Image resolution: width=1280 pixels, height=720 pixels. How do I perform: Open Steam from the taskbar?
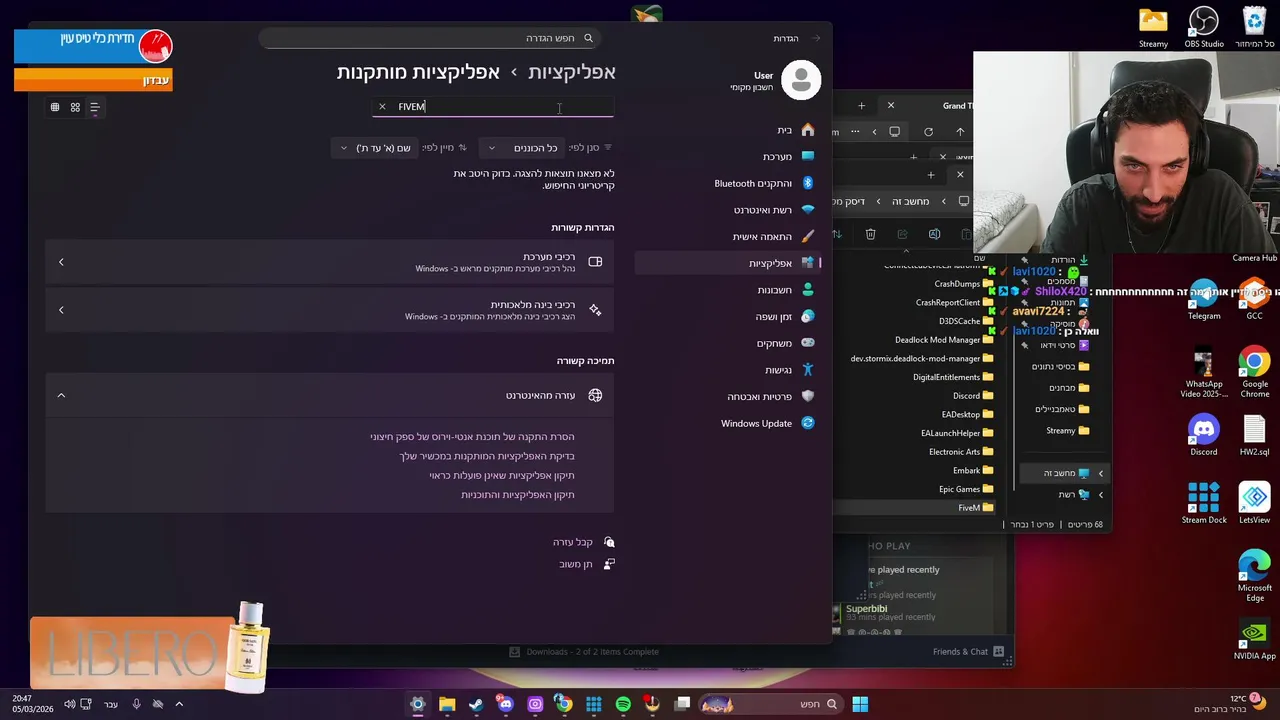click(x=476, y=704)
